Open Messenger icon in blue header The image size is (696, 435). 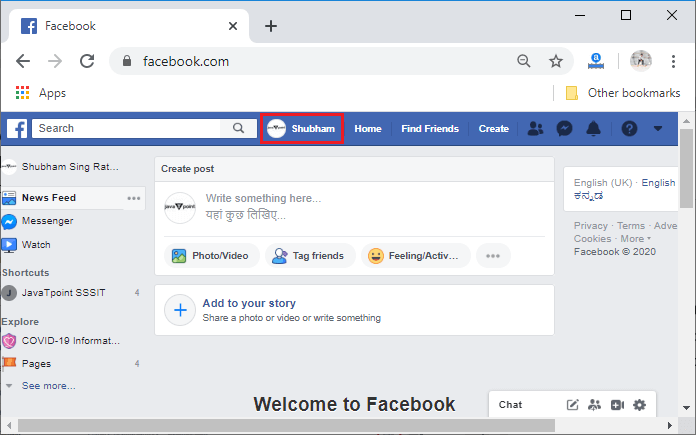click(x=564, y=129)
